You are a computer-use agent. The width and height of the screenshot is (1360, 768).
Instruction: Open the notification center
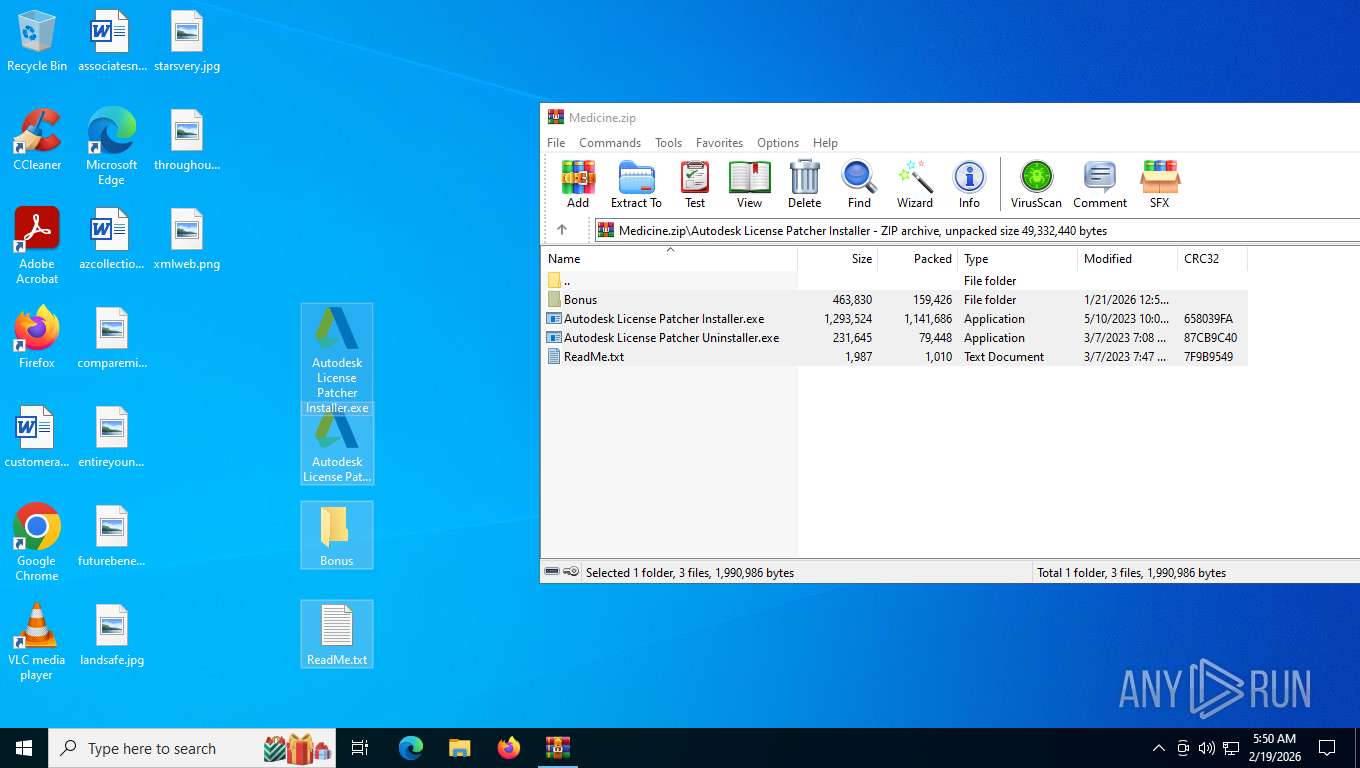1327,748
